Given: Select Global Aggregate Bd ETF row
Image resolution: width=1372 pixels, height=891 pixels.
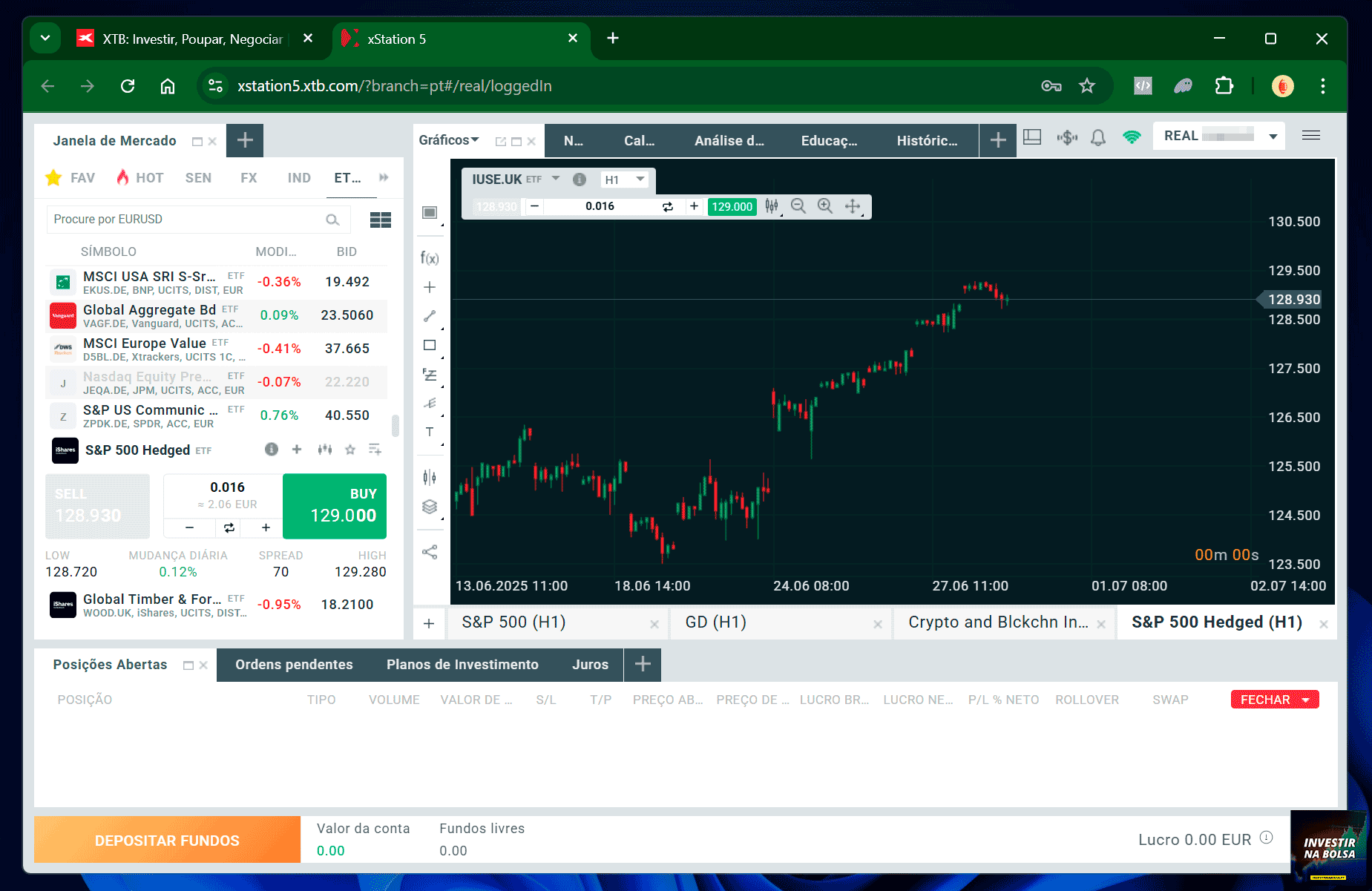Looking at the screenshot, I should click(216, 315).
